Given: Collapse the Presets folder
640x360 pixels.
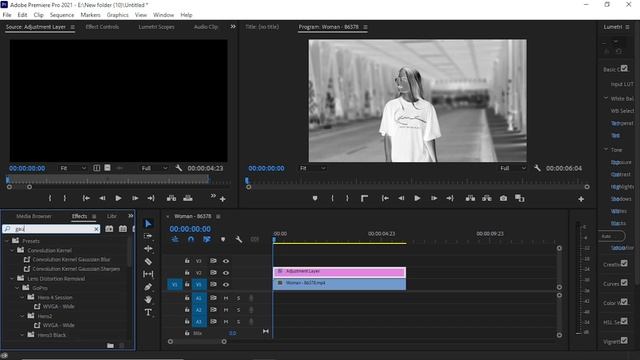Looking at the screenshot, I should (x=7, y=241).
